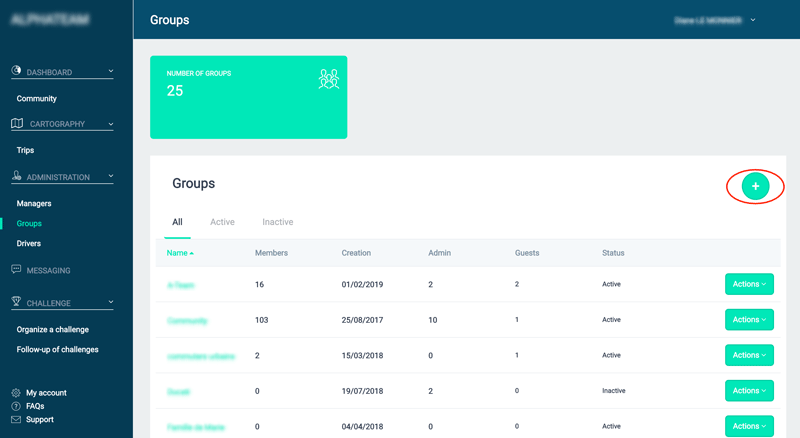
Task: Open the Trips page in sidebar
Action: [25, 150]
